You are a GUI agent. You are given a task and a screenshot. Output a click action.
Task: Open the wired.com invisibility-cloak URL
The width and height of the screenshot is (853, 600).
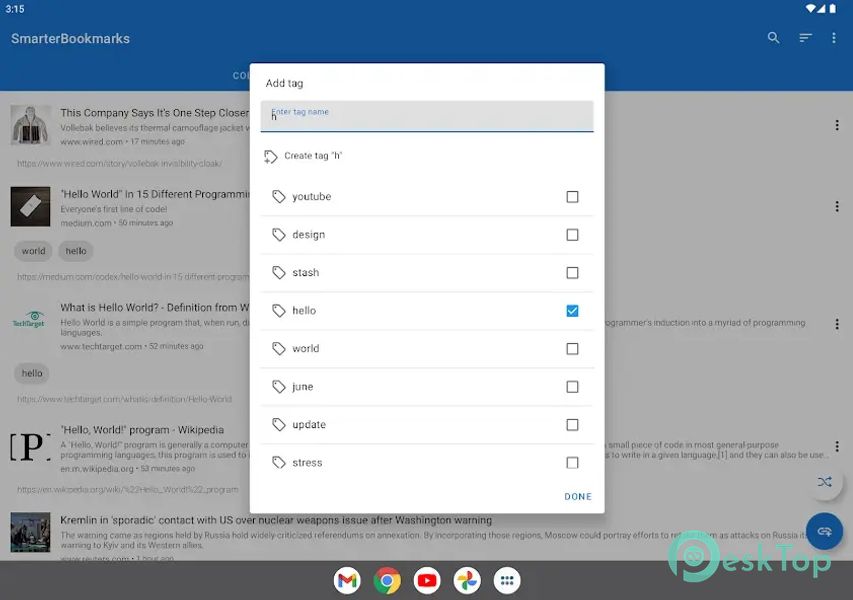[x=119, y=163]
